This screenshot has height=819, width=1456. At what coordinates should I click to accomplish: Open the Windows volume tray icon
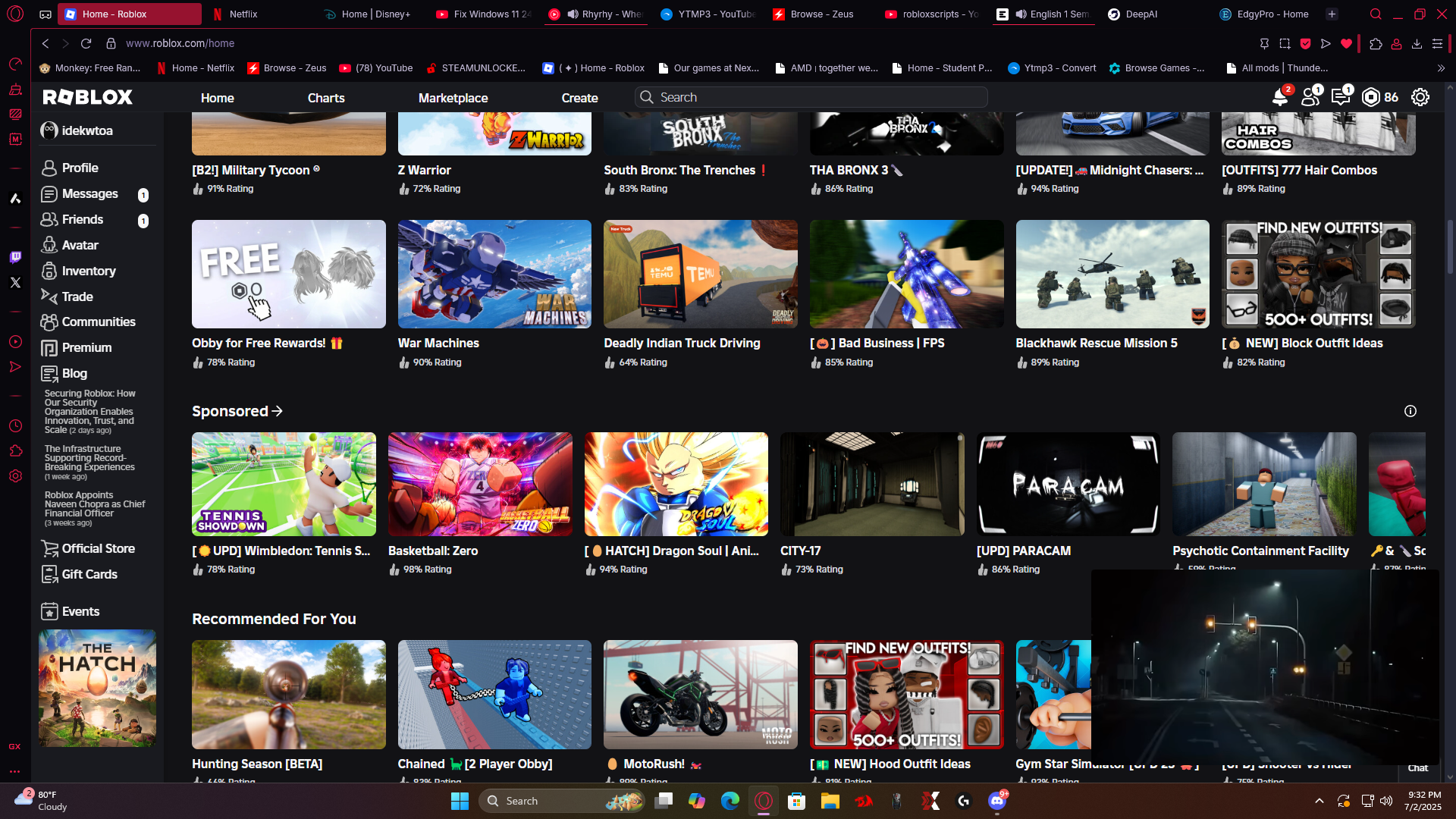1386,801
